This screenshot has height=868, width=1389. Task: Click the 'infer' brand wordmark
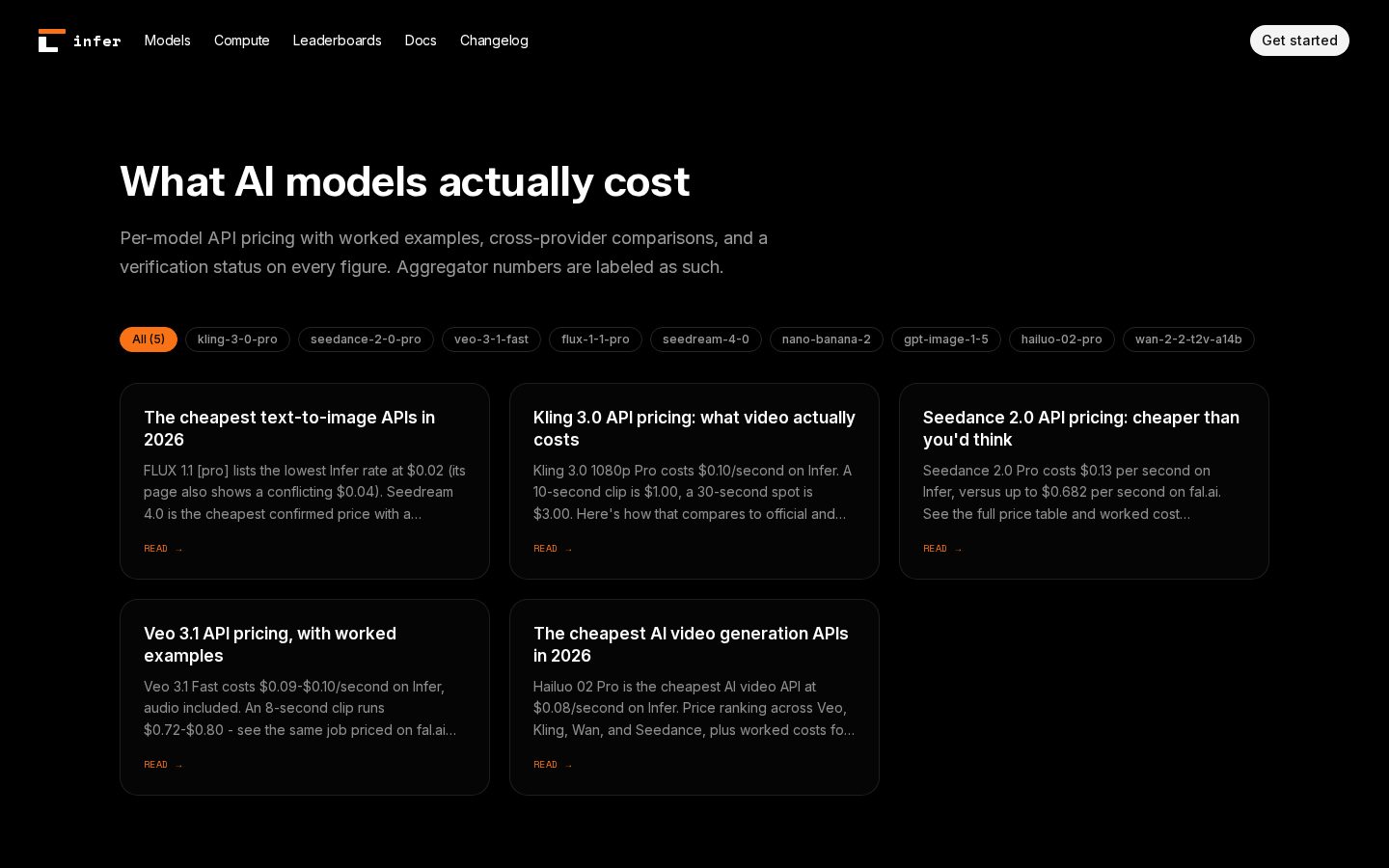(x=97, y=41)
